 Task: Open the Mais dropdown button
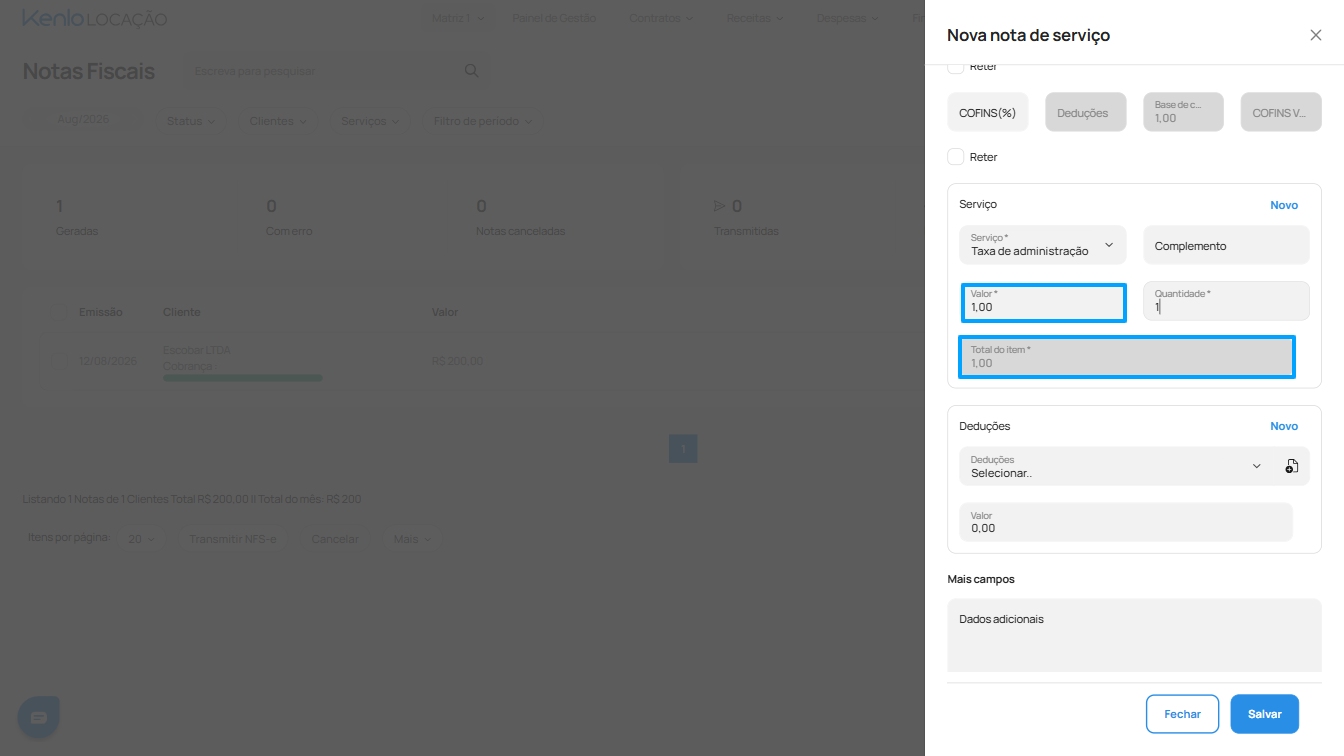[412, 539]
